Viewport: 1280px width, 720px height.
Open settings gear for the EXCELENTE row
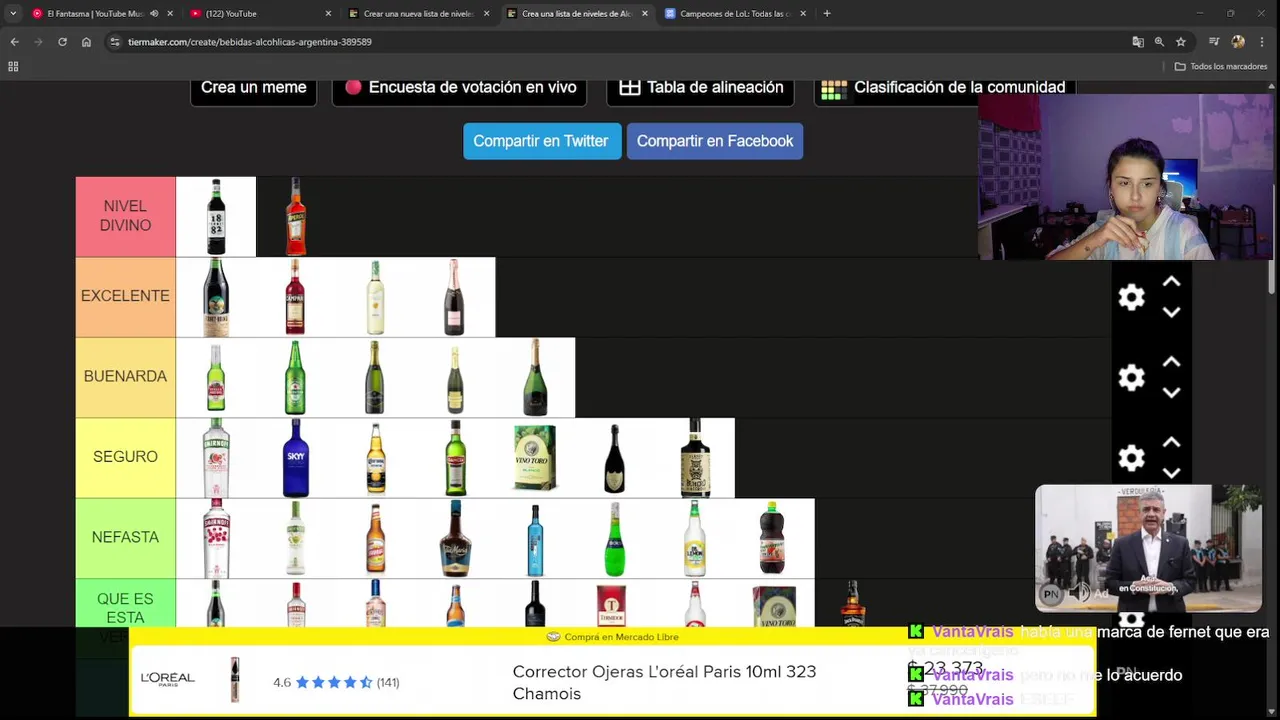(1131, 297)
